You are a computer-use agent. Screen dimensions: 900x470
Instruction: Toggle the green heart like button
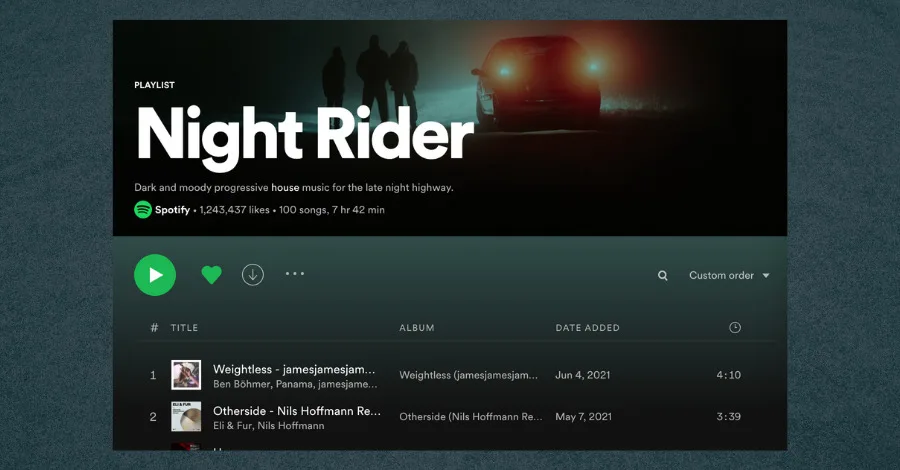point(211,275)
